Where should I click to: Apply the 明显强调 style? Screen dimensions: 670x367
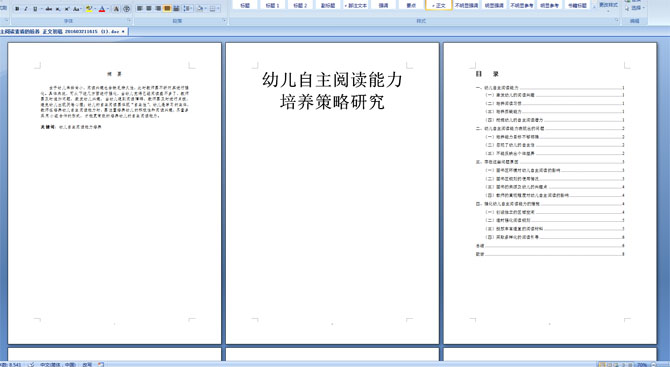[494, 5]
